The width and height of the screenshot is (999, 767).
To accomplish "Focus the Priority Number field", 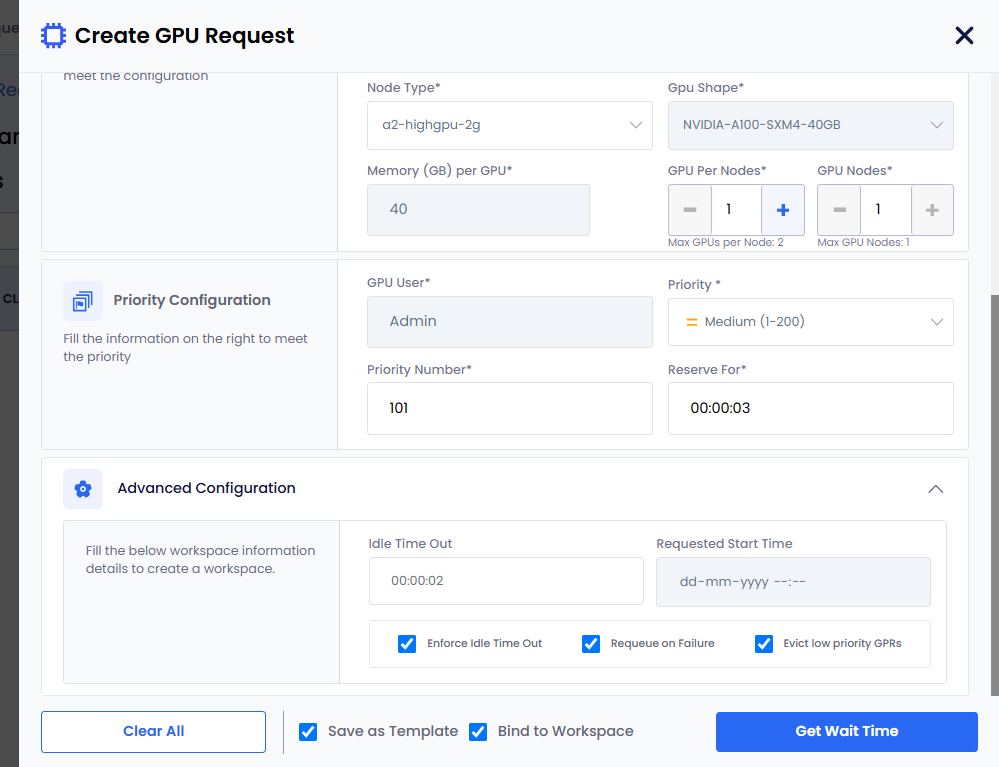I will click(x=510, y=408).
